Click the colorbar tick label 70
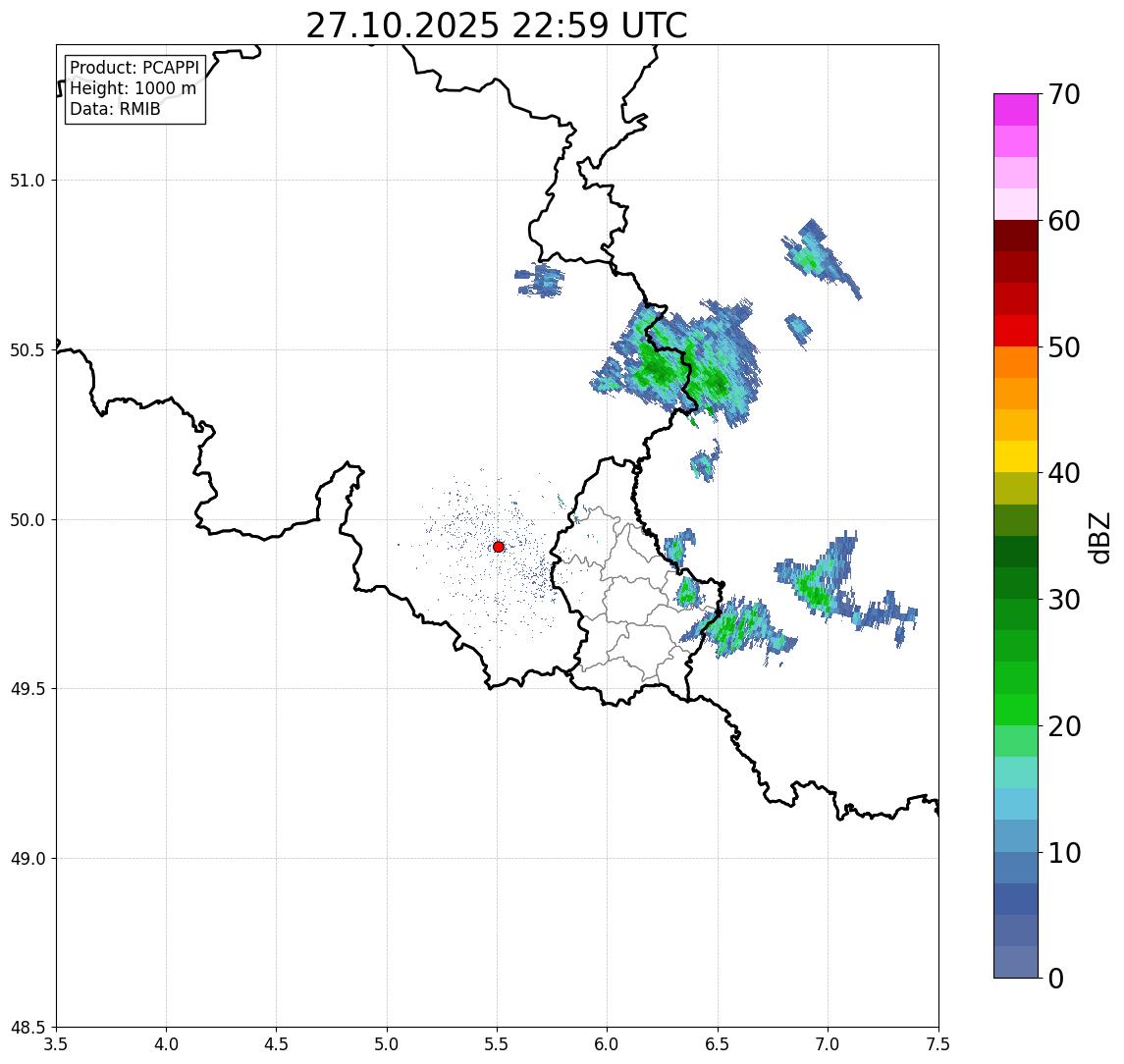This screenshot has height=1064, width=1124. 1063,94
